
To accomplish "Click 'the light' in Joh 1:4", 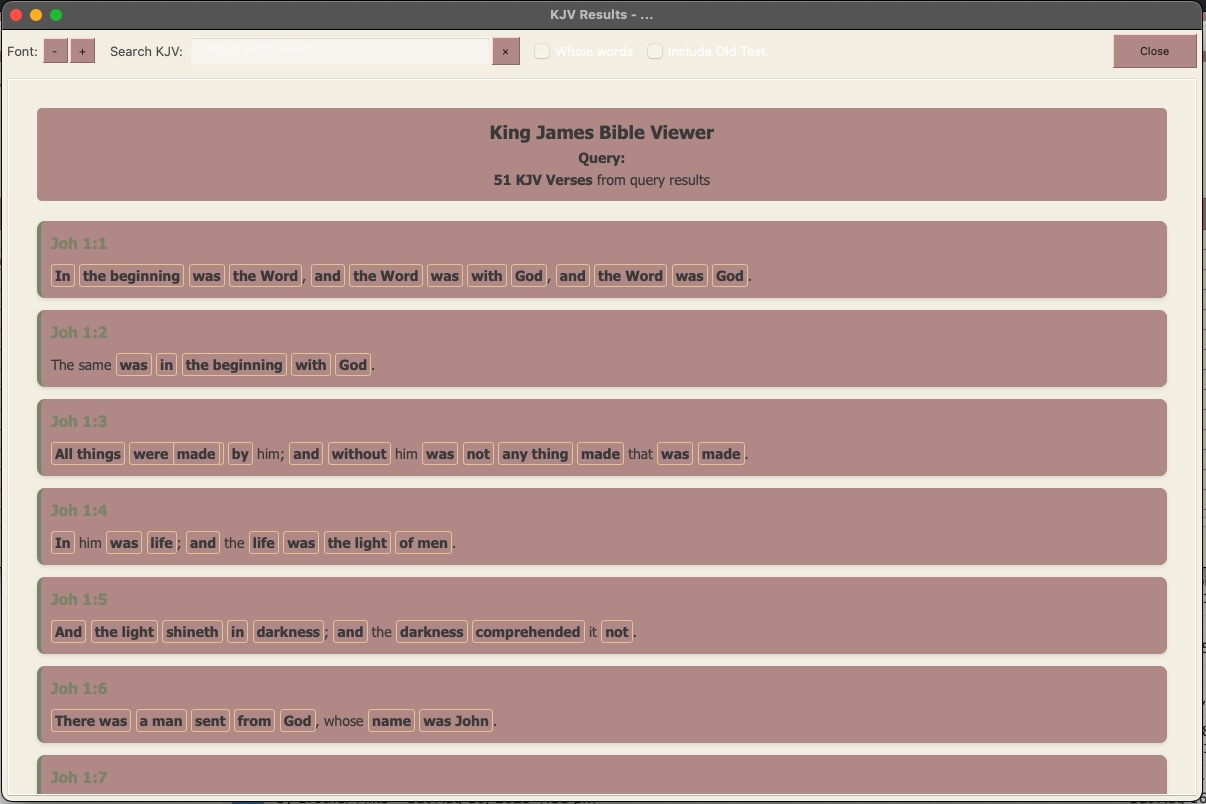I will pyautogui.click(x=357, y=543).
